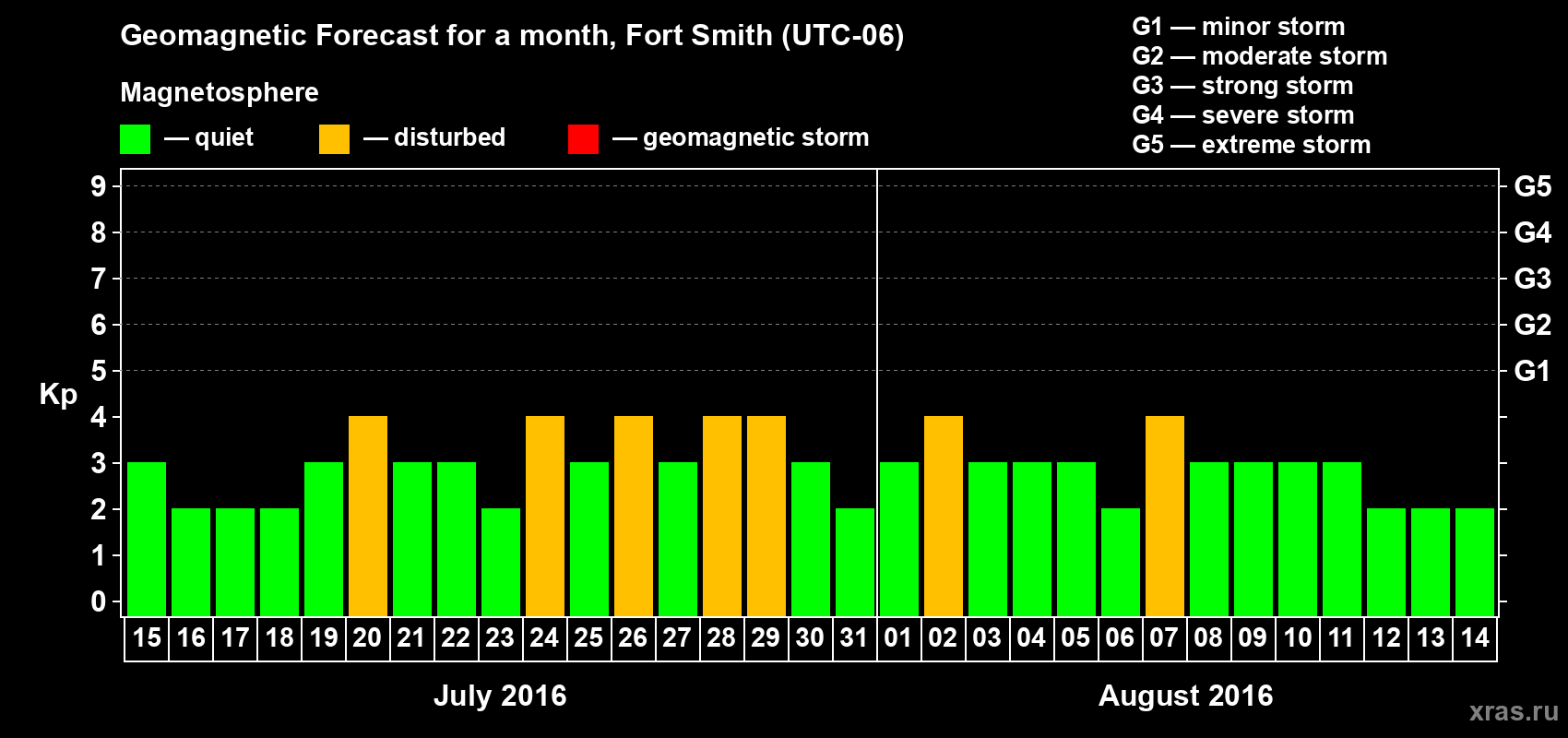1568x738 pixels.
Task: Click the green bar for July 22
Action: point(457,539)
